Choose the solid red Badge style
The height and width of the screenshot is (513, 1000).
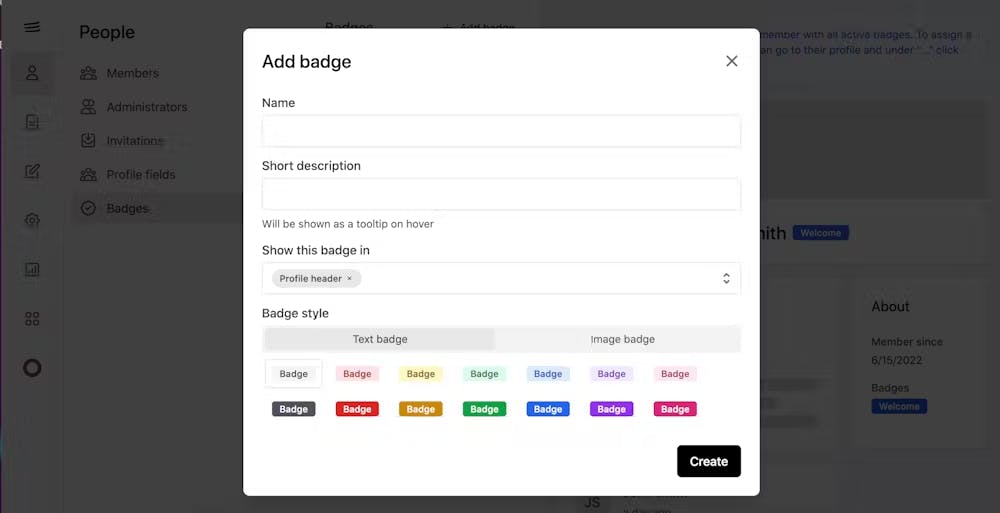point(357,409)
